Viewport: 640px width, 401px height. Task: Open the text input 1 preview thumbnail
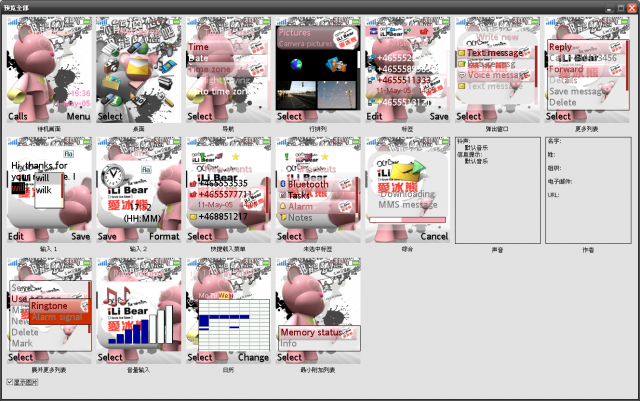pyautogui.click(x=49, y=190)
